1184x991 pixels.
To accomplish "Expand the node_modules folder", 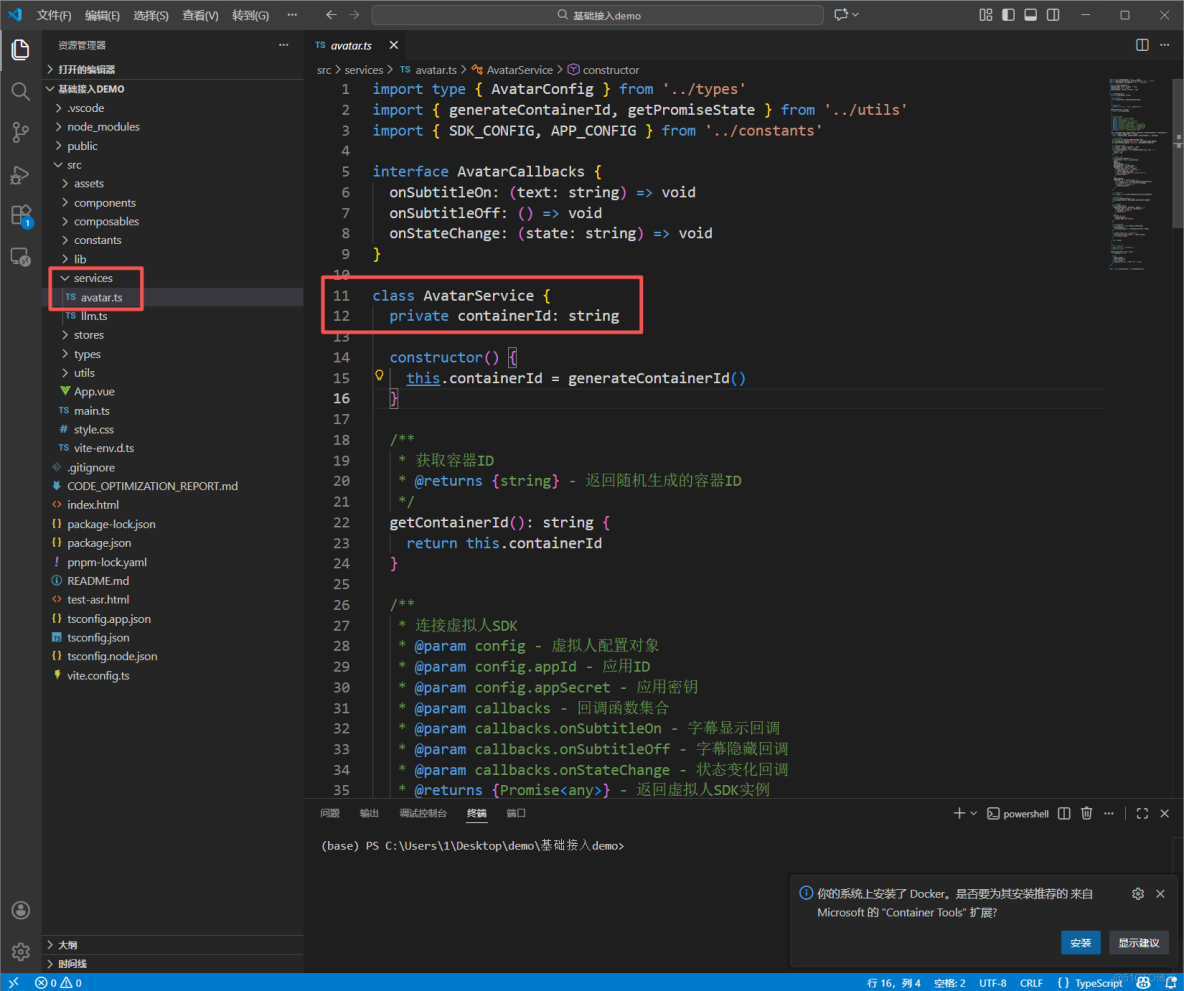I will pos(103,127).
